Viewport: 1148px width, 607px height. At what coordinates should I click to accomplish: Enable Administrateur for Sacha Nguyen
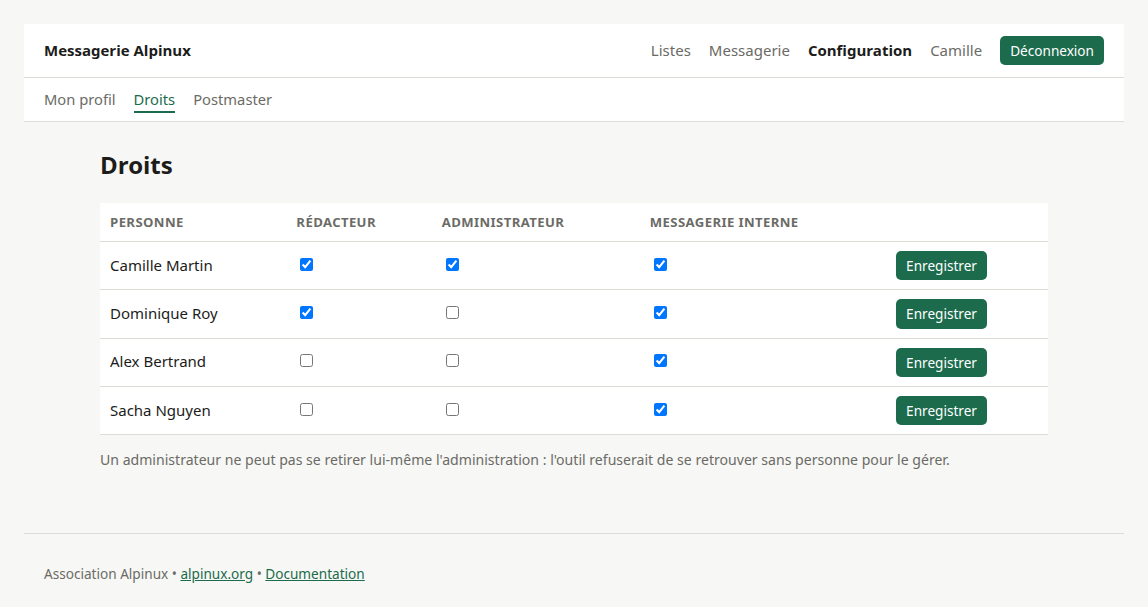[452, 409]
